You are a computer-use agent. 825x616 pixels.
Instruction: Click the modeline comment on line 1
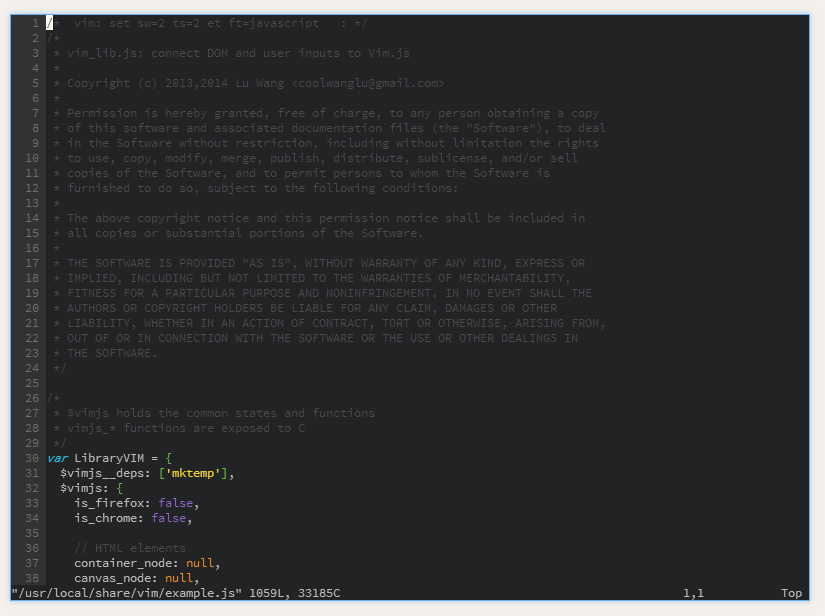207,23
